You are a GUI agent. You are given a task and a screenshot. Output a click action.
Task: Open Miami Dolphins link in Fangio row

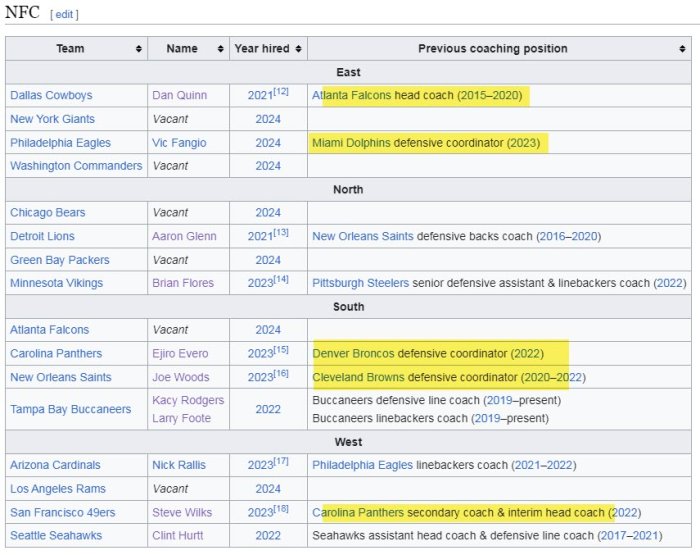point(351,142)
